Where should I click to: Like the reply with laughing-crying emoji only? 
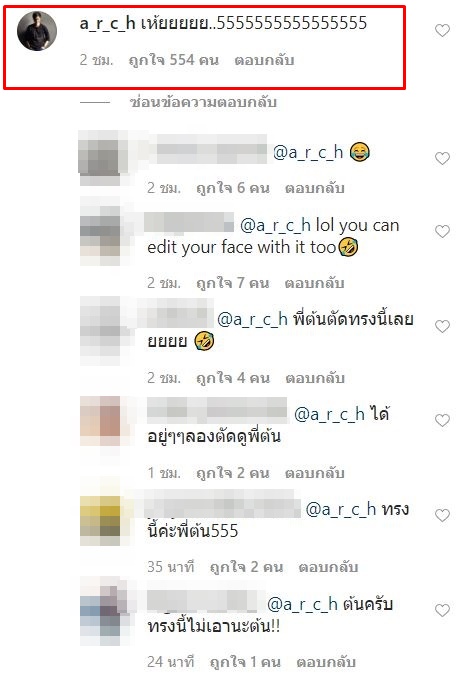(x=442, y=158)
